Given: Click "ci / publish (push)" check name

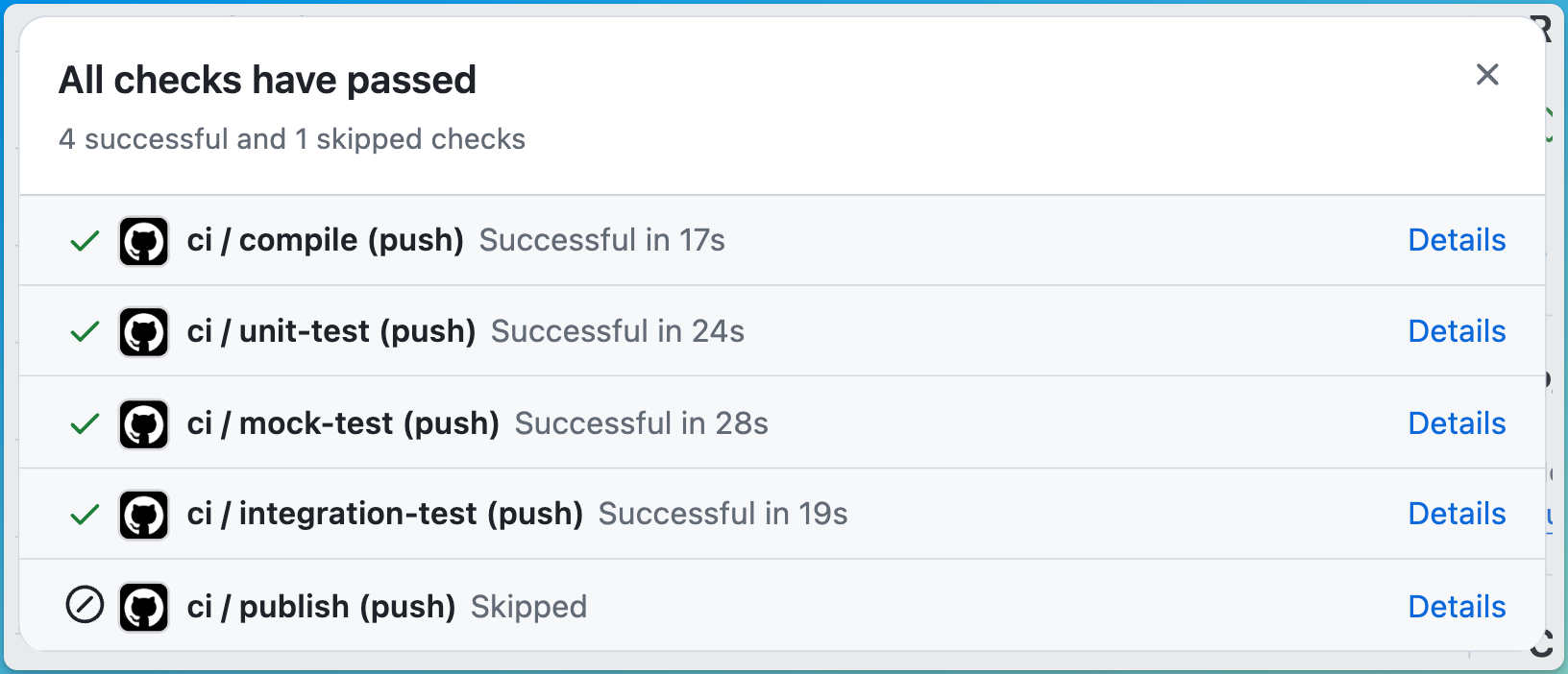Looking at the screenshot, I should point(321,607).
